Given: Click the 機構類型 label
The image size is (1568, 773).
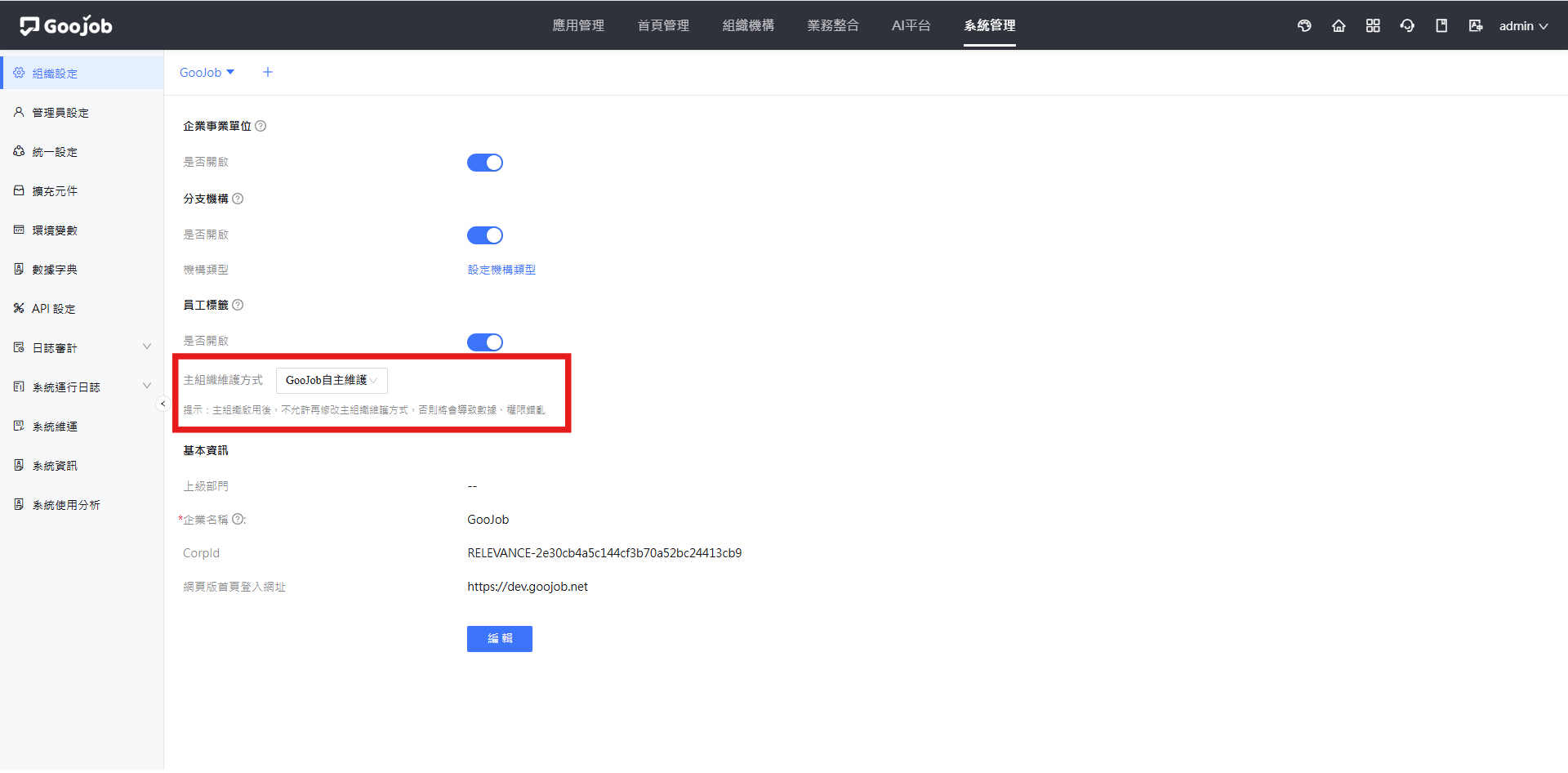Looking at the screenshot, I should 206,270.
